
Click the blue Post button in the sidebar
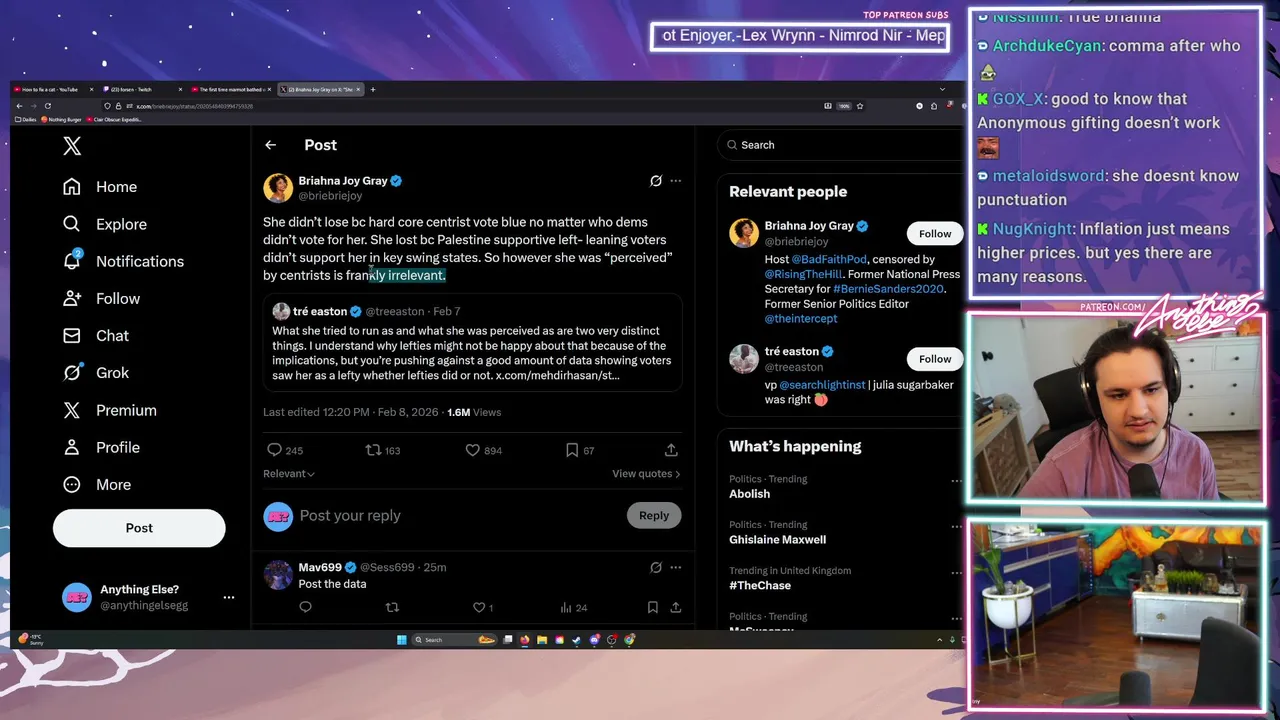[139, 528]
